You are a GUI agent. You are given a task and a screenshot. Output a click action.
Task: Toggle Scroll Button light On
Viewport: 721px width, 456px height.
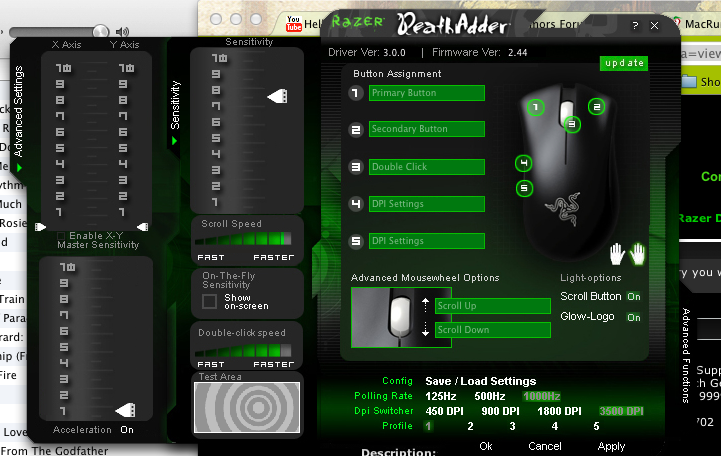point(634,296)
